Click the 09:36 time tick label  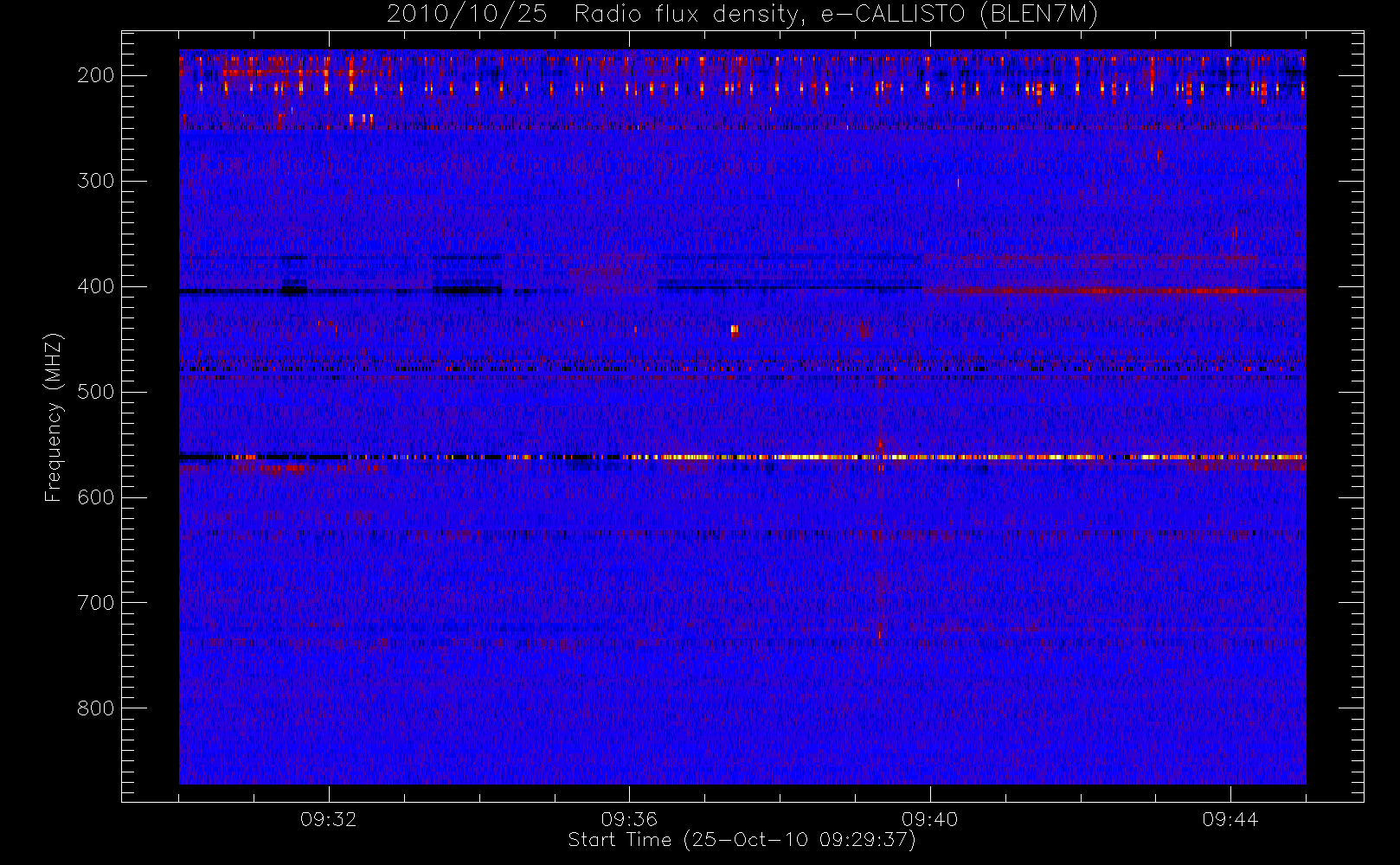pos(629,819)
